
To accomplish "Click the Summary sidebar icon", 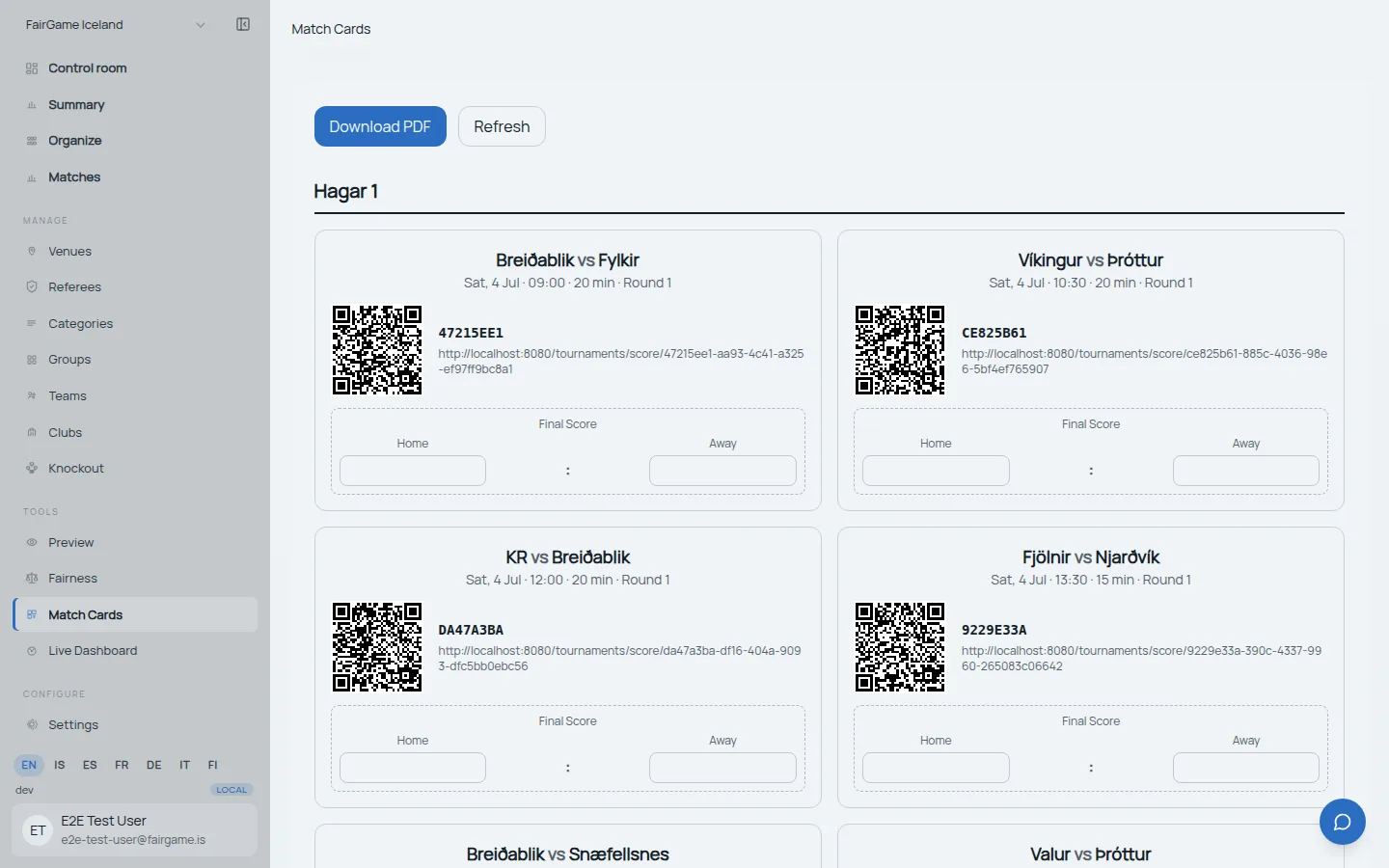I will click(32, 105).
